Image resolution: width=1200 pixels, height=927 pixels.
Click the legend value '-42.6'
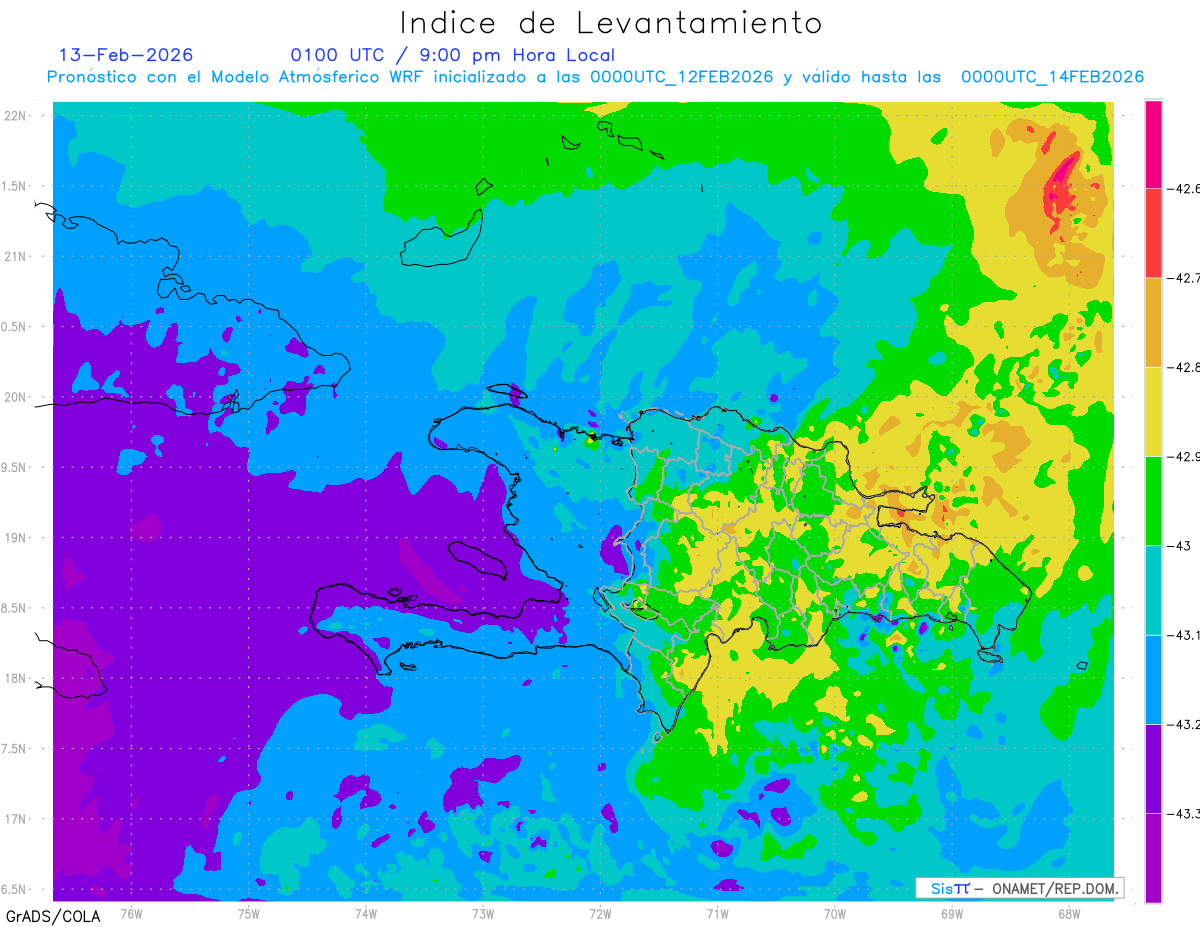click(x=1184, y=188)
